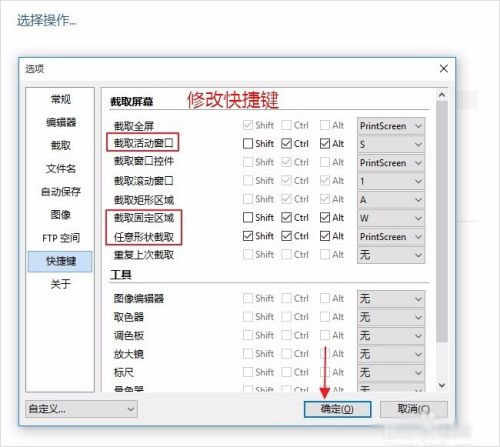Select the FTP 空间 tab

(61, 238)
